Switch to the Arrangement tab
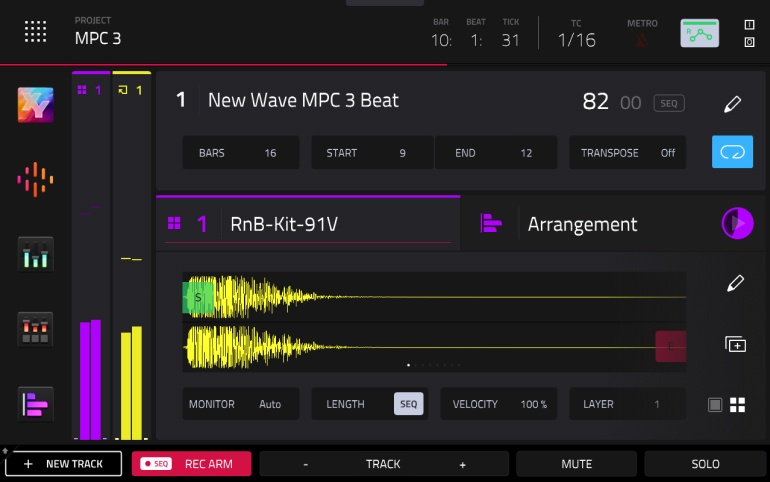Screen dimensions: 770x482 (x=582, y=224)
